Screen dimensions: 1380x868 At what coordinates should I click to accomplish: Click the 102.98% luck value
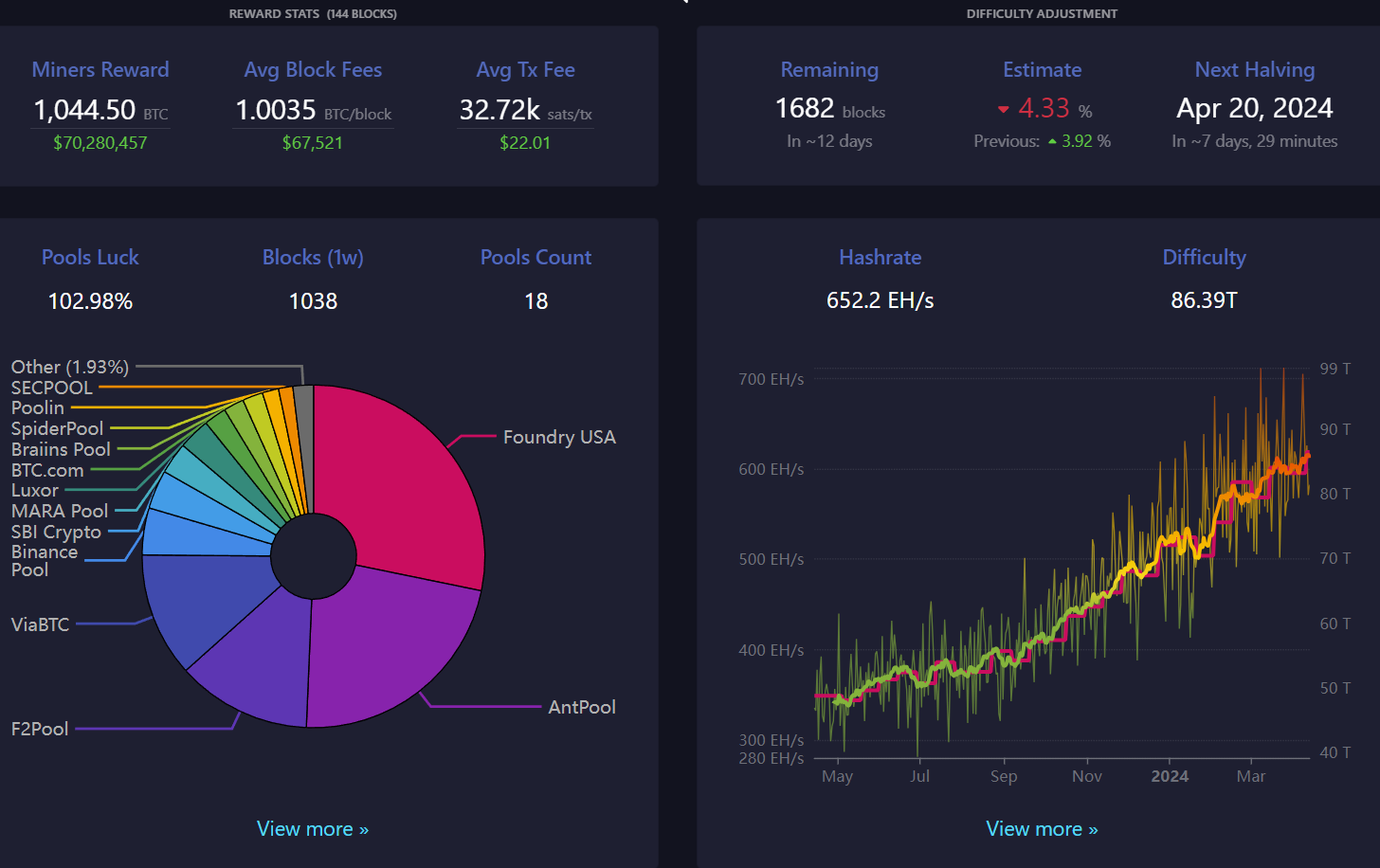(90, 301)
